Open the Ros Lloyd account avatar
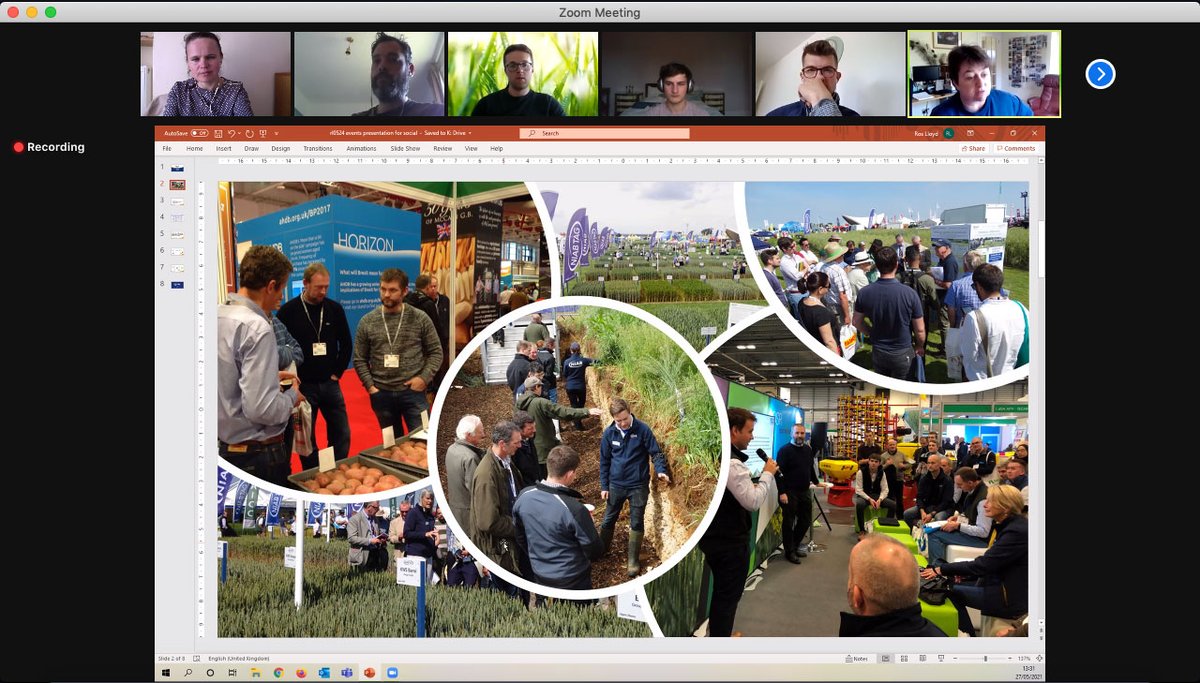 pos(948,133)
